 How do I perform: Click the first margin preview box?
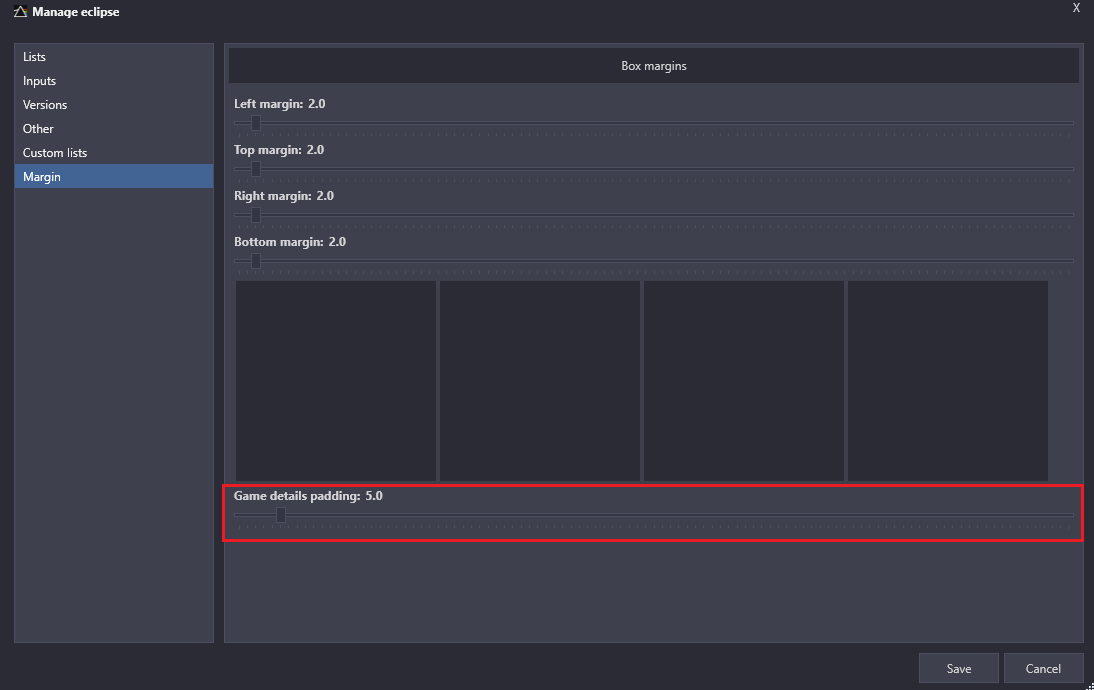pyautogui.click(x=336, y=380)
